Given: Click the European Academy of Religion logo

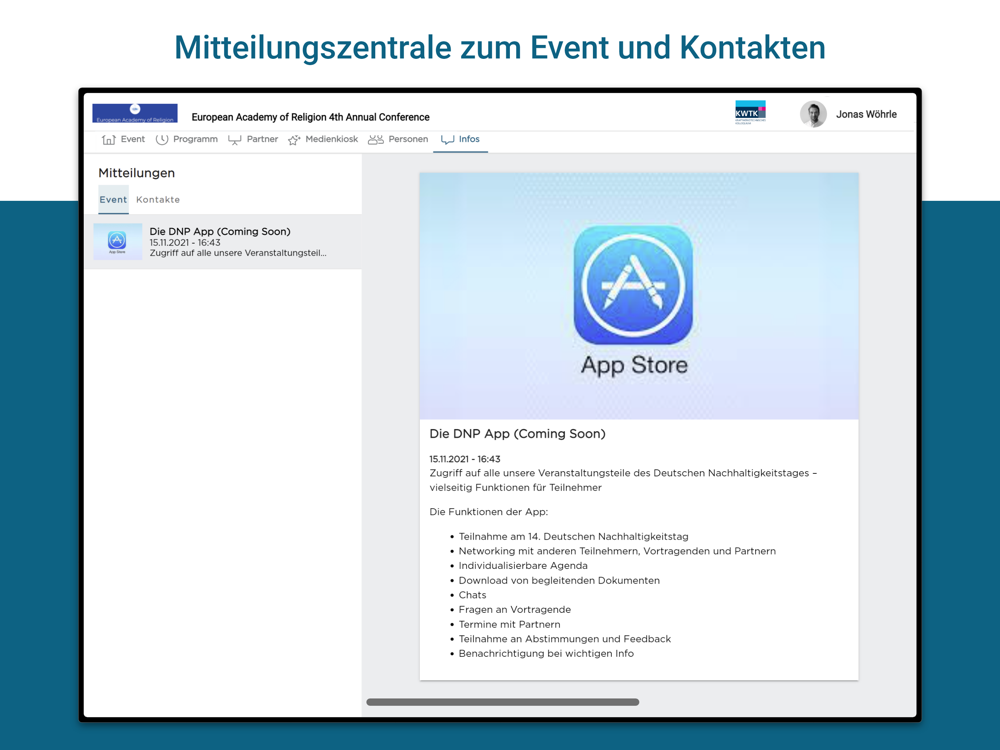Looking at the screenshot, I should (135, 113).
